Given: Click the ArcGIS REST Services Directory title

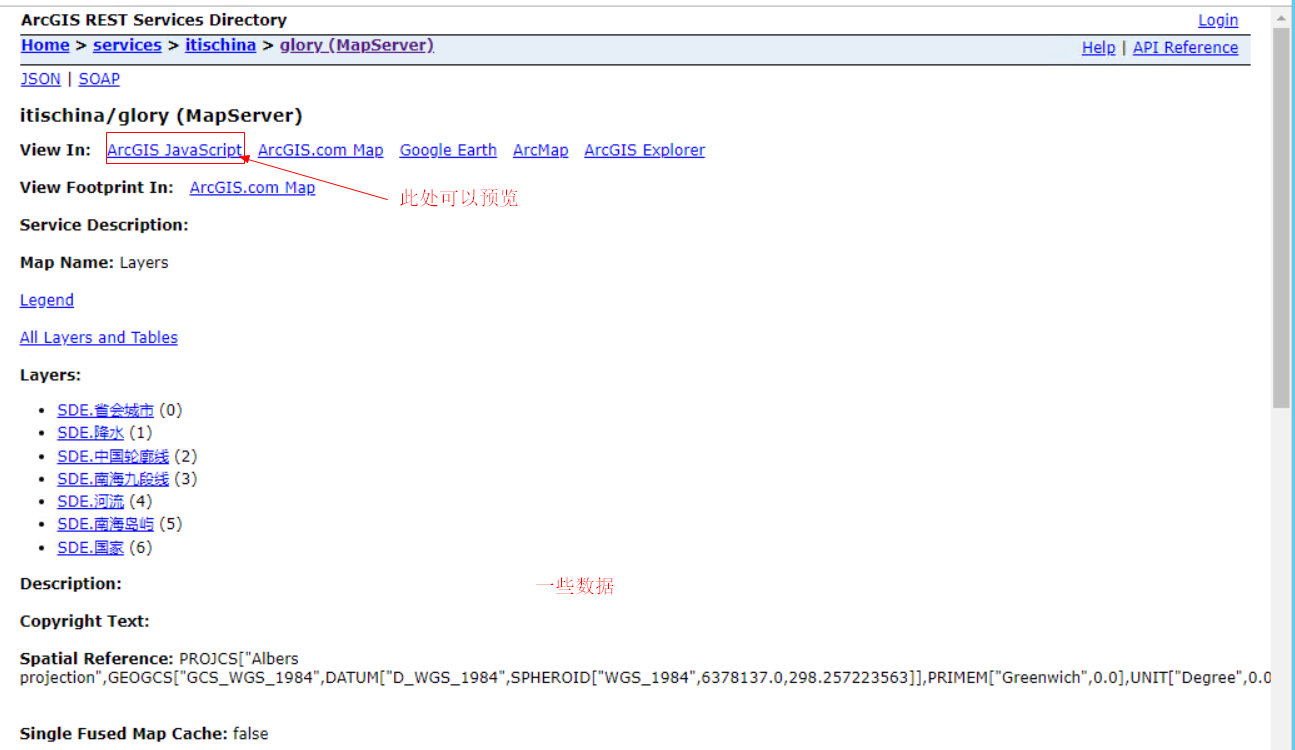Looking at the screenshot, I should 154,20.
